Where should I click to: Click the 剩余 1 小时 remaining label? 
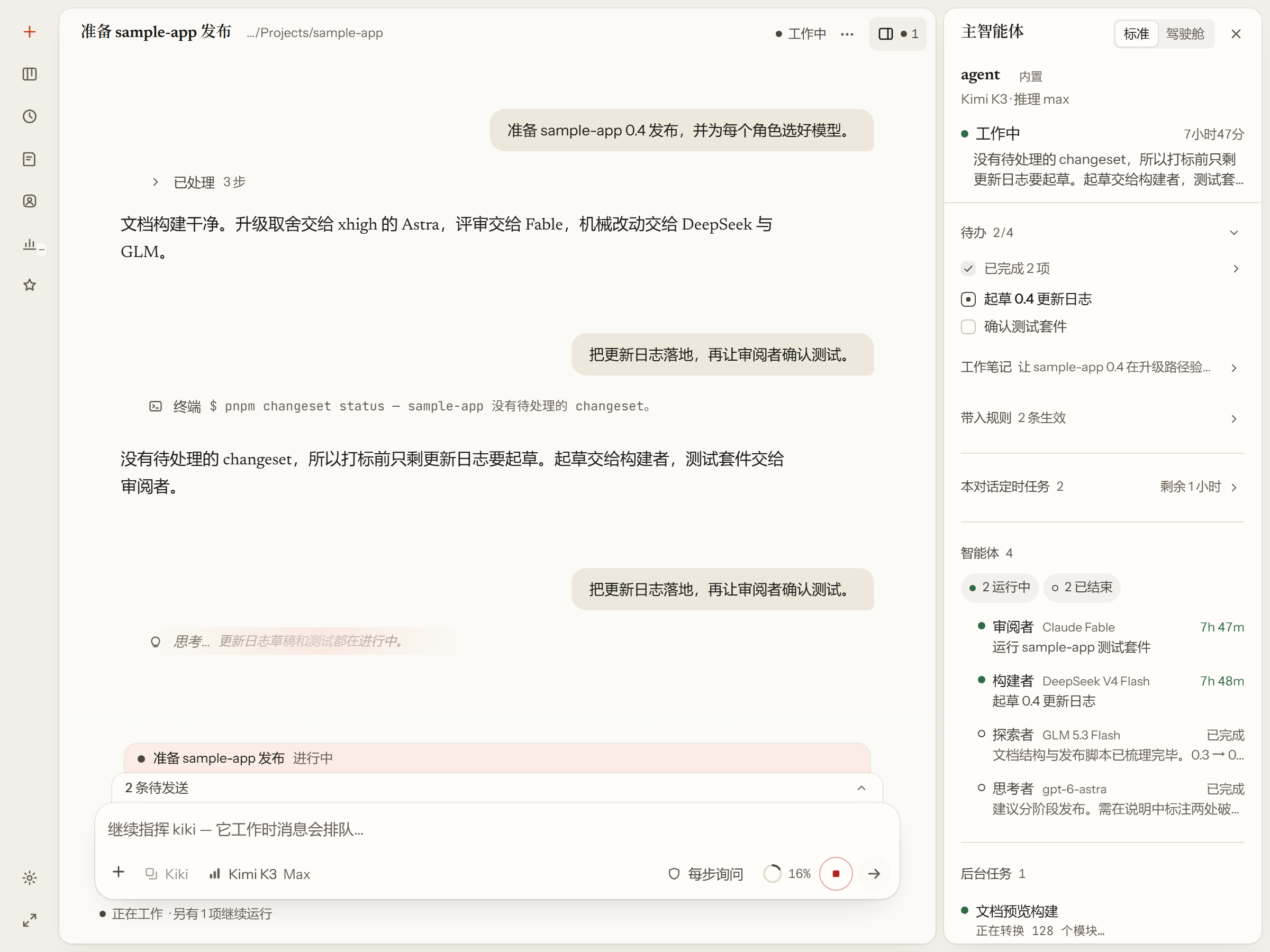(1190, 487)
